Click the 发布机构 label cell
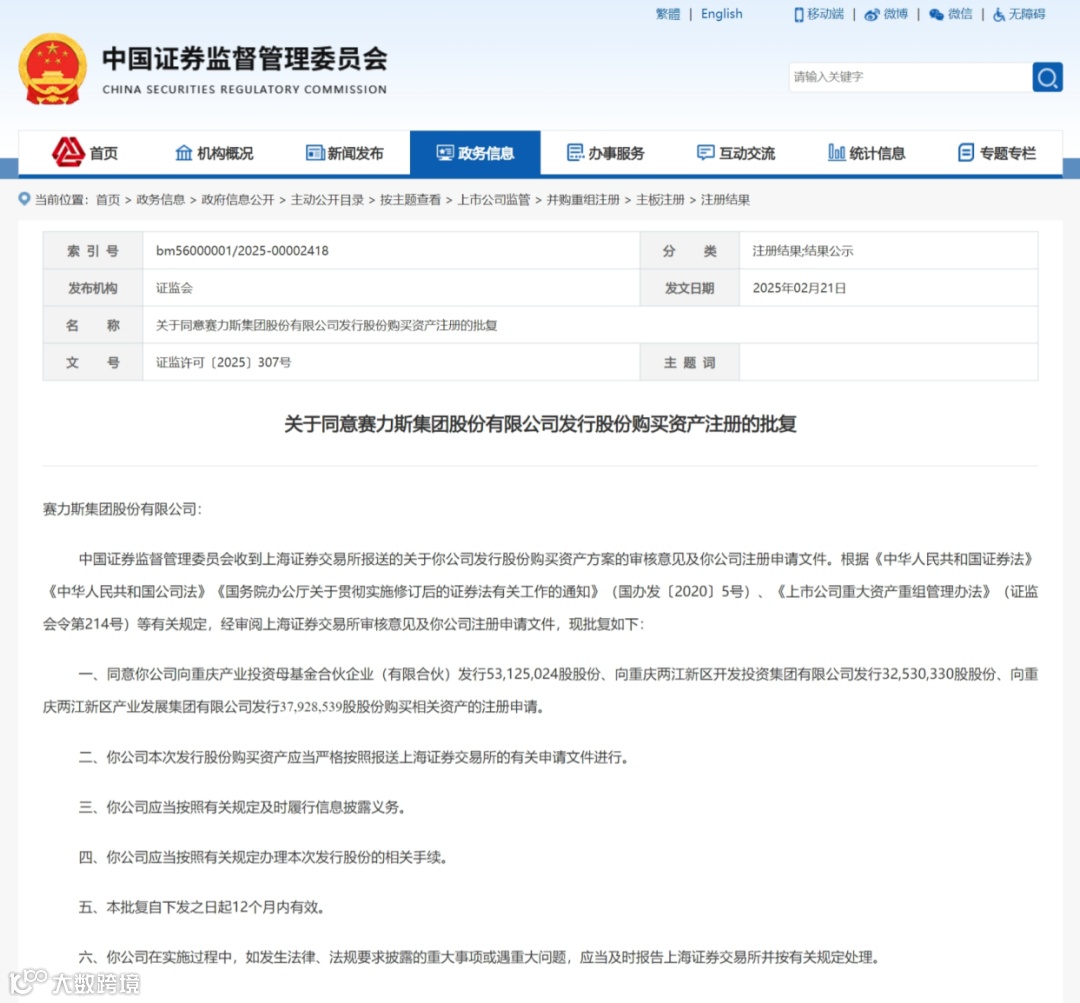 [x=93, y=288]
